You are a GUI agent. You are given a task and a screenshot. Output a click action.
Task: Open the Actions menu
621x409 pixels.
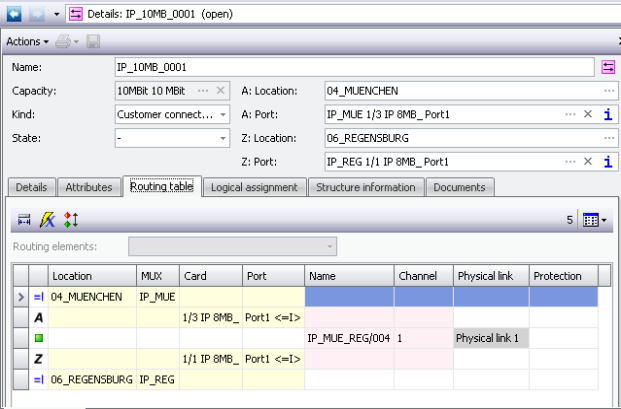point(27,42)
